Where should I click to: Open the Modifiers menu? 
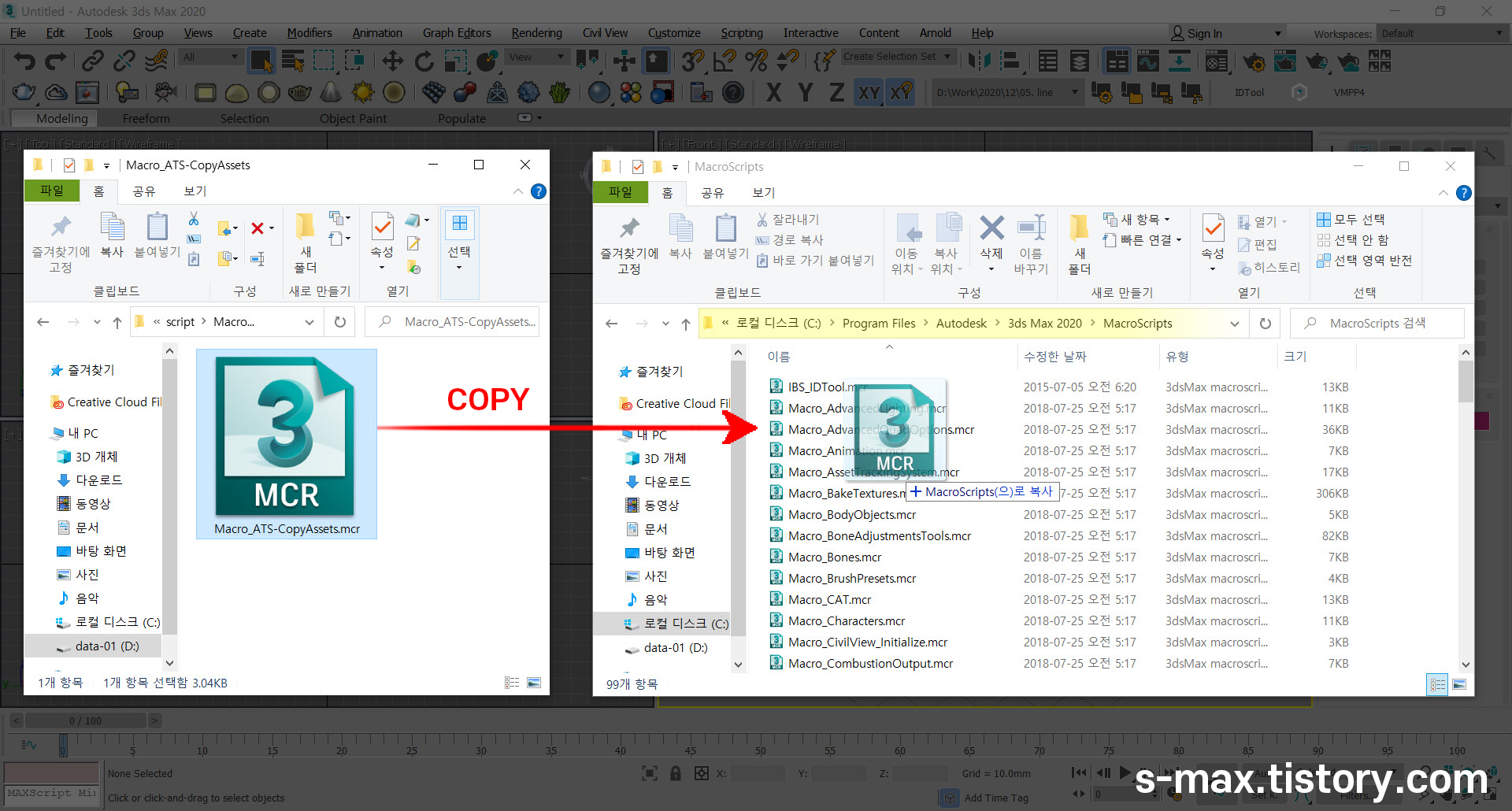click(309, 33)
